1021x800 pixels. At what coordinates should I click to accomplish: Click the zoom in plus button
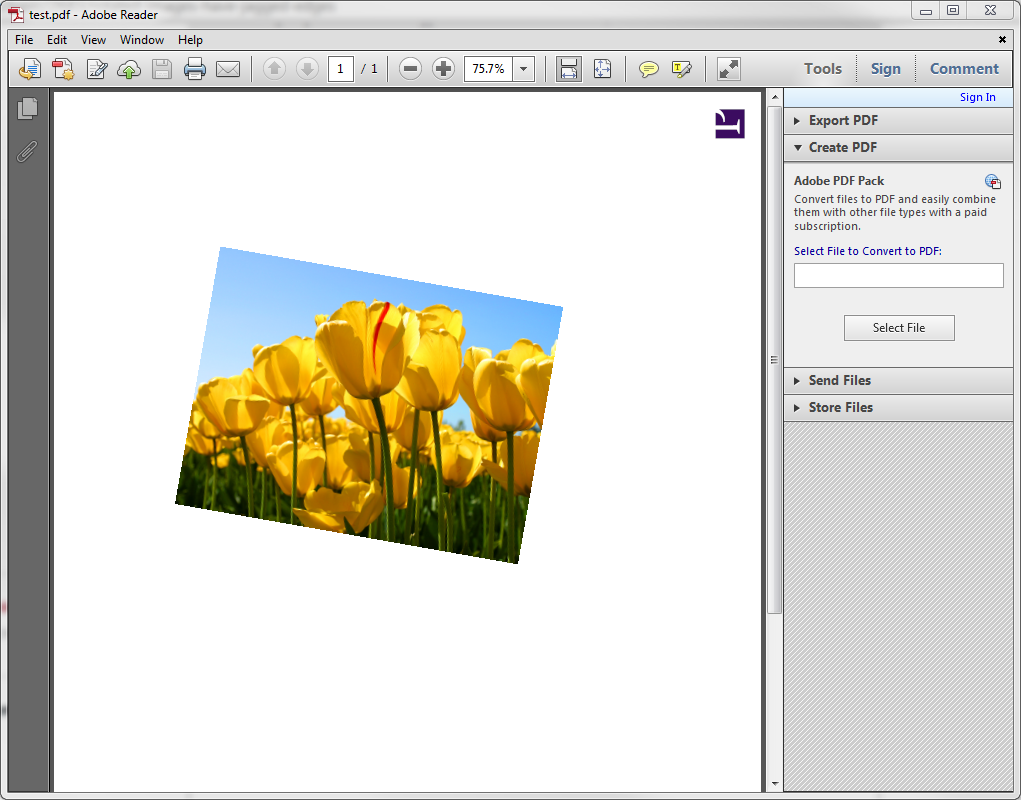click(443, 69)
